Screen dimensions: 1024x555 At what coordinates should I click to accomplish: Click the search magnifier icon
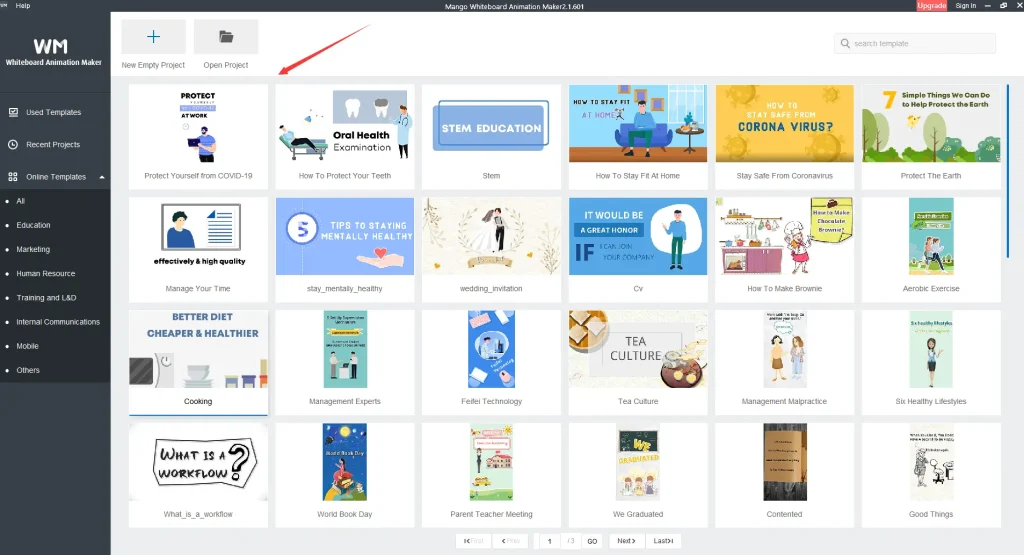click(846, 44)
